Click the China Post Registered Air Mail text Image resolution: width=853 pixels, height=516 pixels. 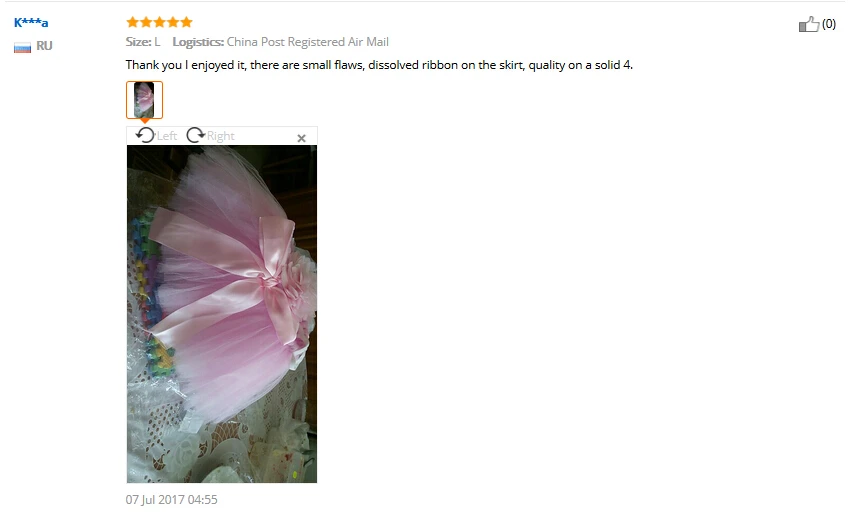307,42
